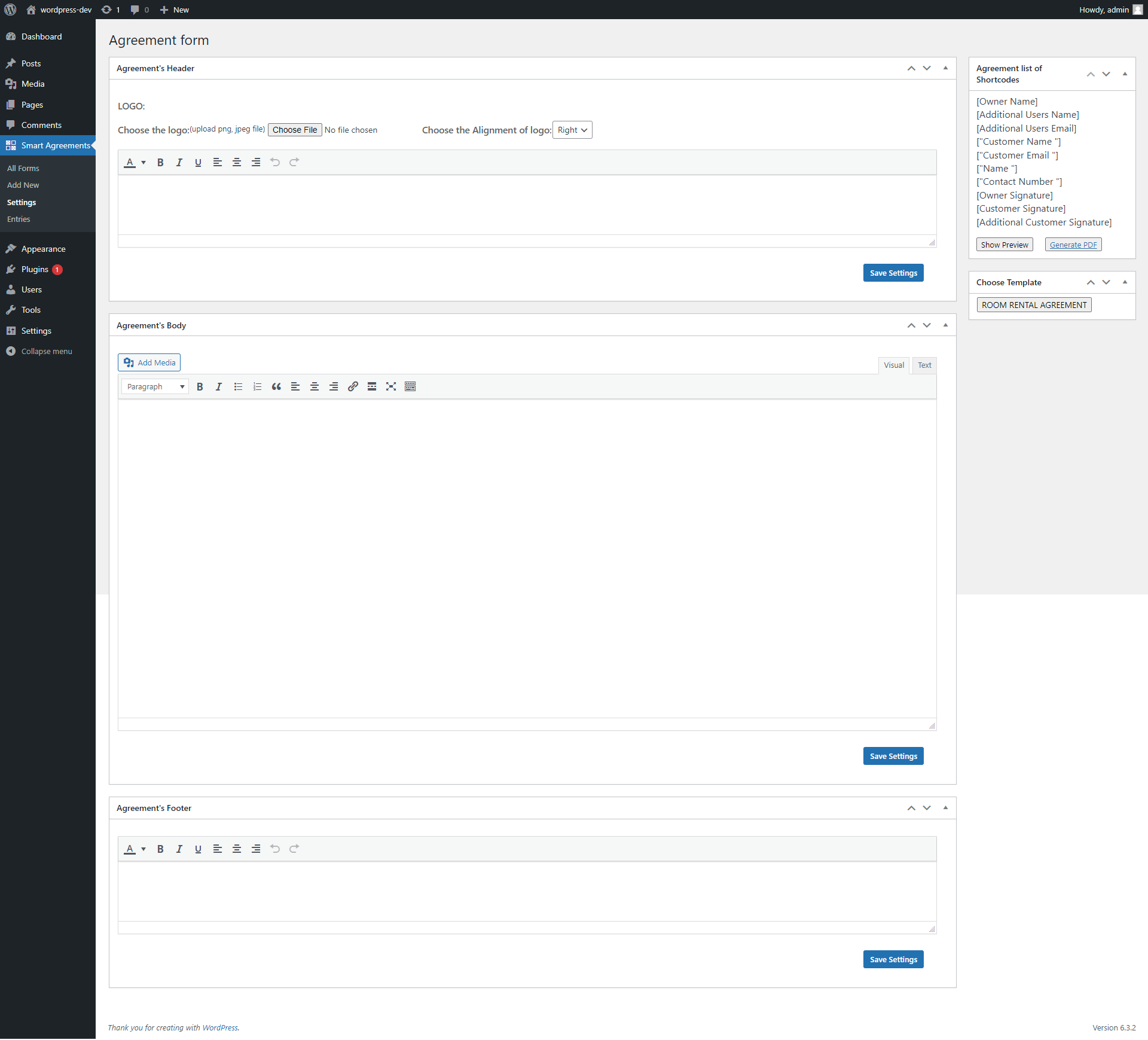Apply blockquote in the Body editor
The width and height of the screenshot is (1148, 1040).
pyautogui.click(x=276, y=387)
